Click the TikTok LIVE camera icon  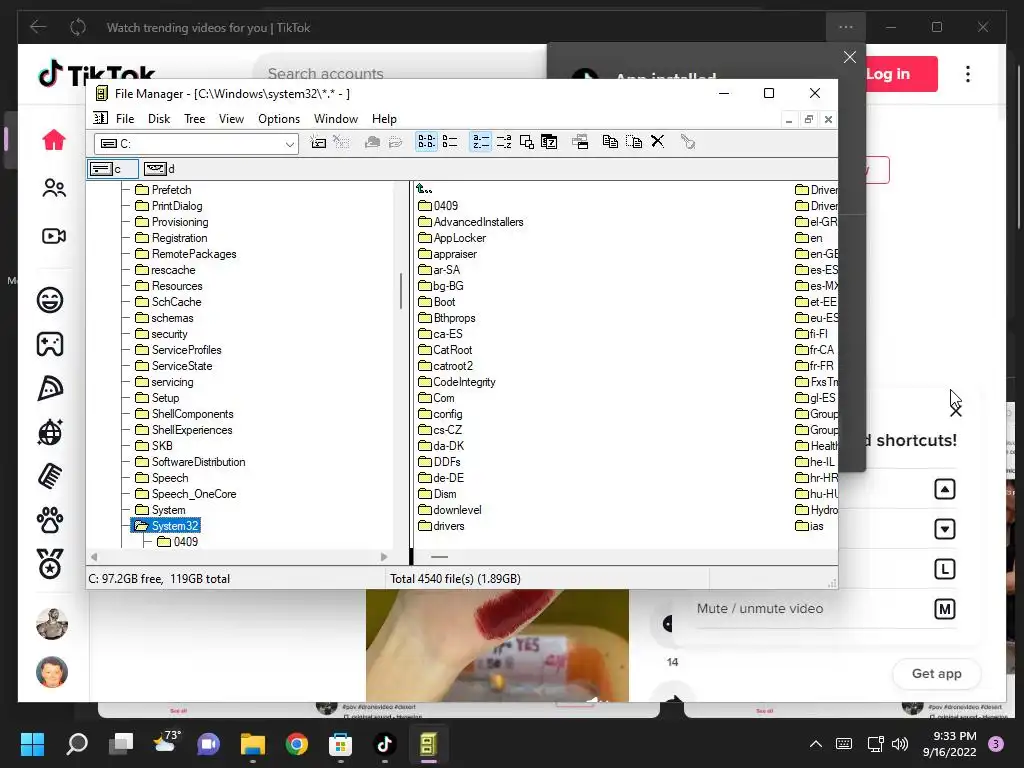click(54, 236)
